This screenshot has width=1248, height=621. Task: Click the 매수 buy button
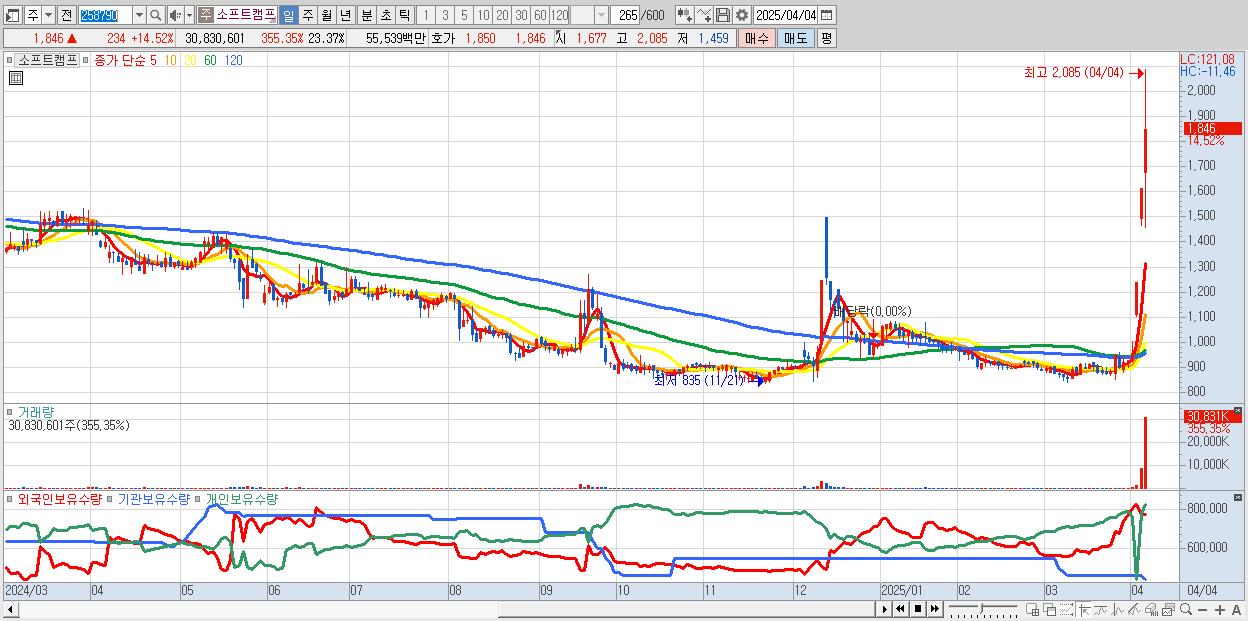pos(757,38)
